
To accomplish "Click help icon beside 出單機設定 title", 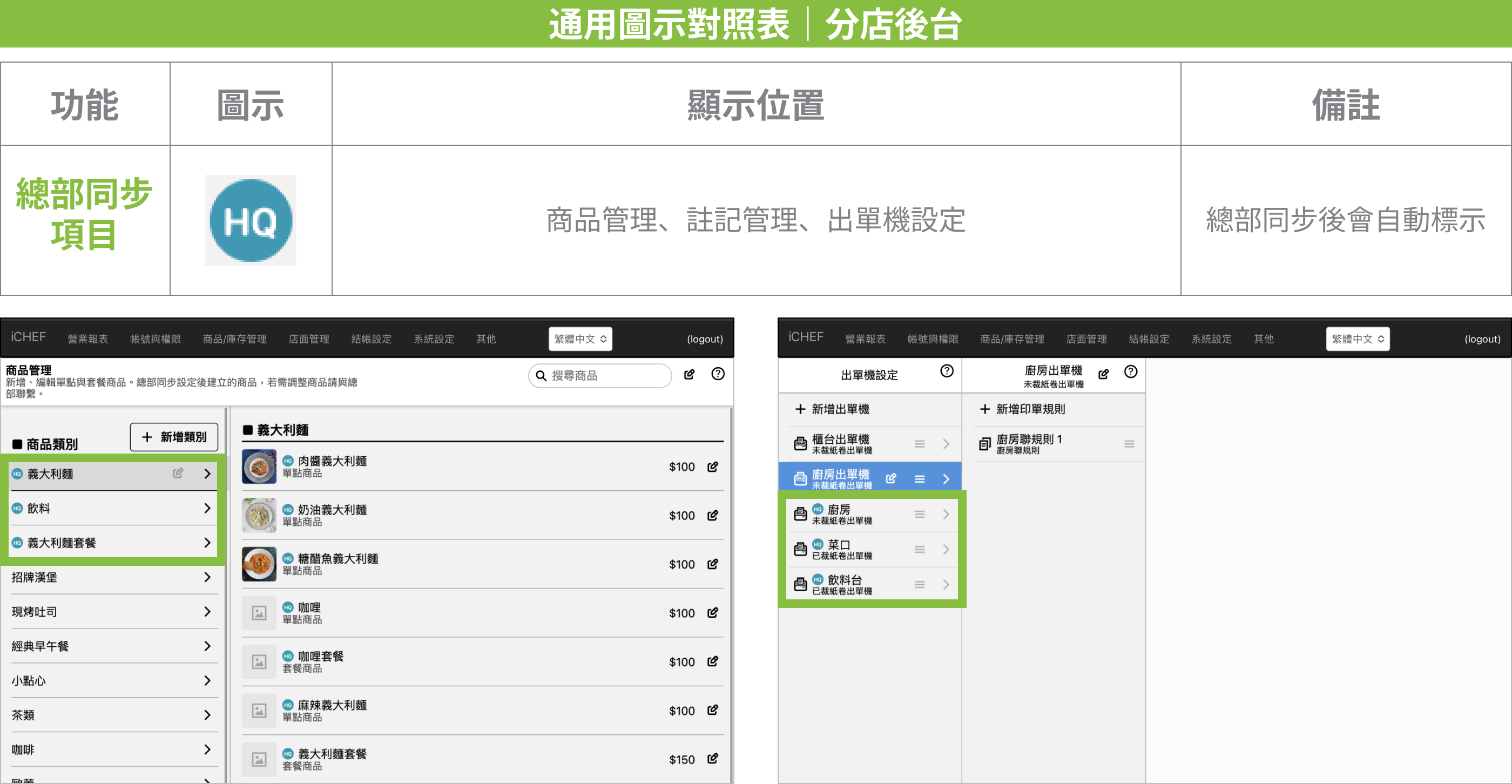I will [x=946, y=371].
